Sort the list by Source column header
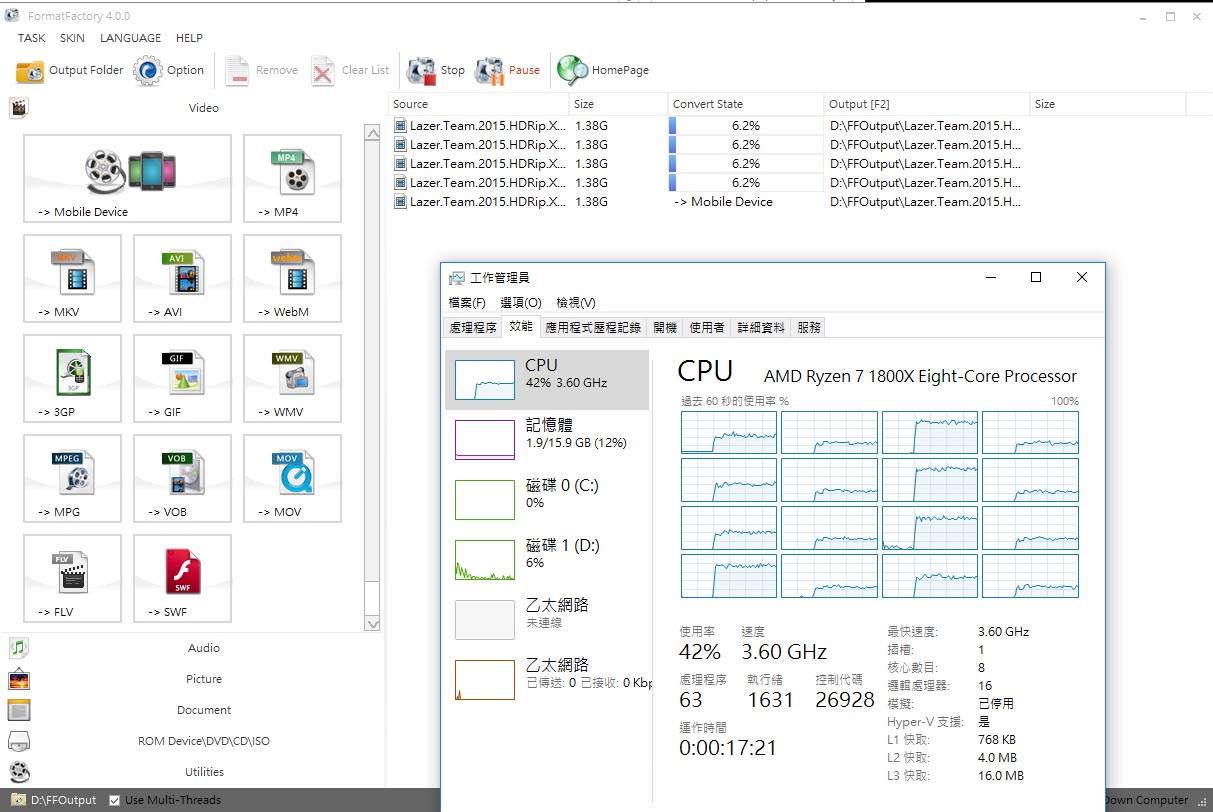The height and width of the screenshot is (812, 1213). [478, 104]
